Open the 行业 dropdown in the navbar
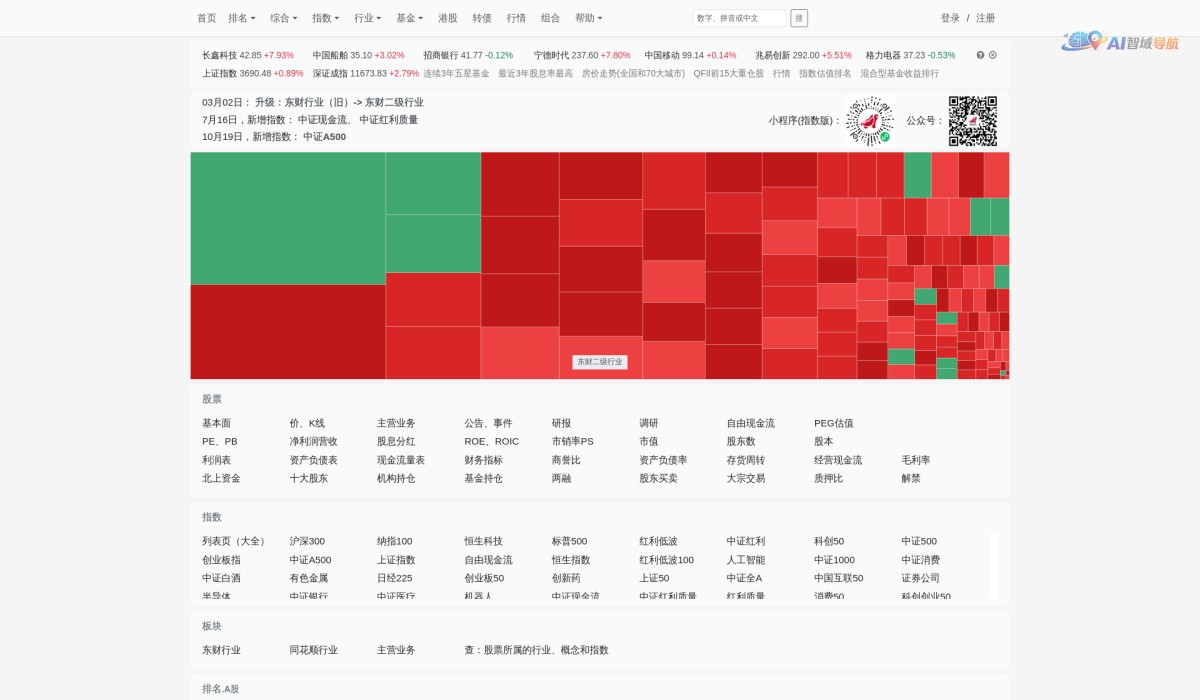 coord(368,18)
